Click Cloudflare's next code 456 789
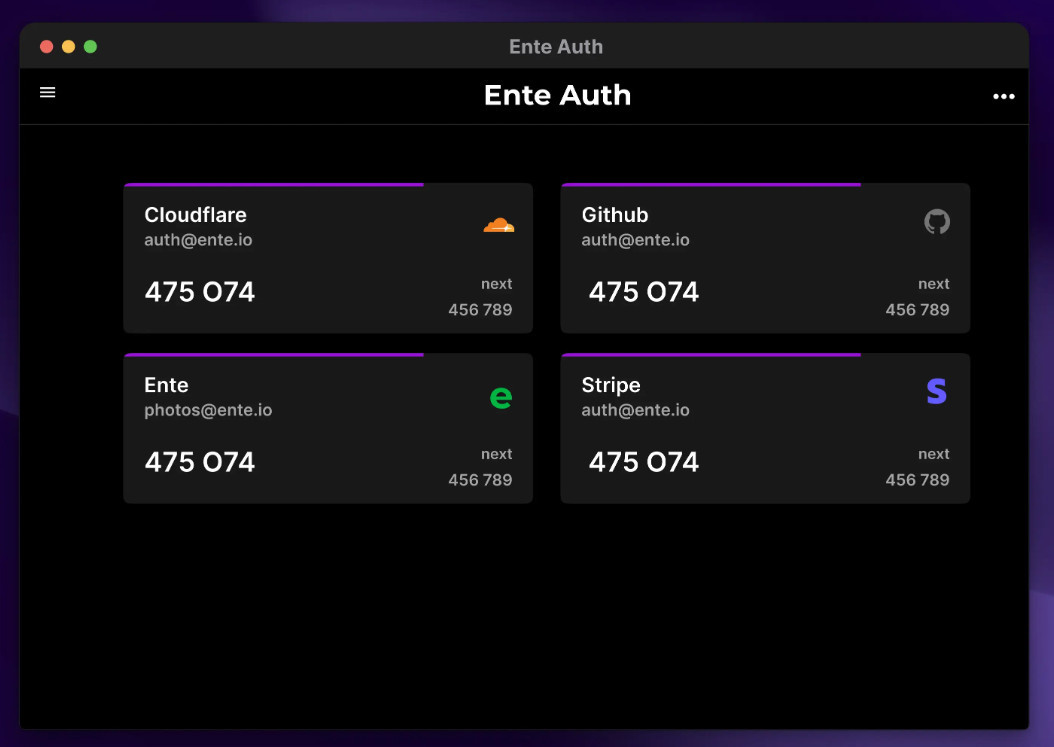 pos(480,310)
